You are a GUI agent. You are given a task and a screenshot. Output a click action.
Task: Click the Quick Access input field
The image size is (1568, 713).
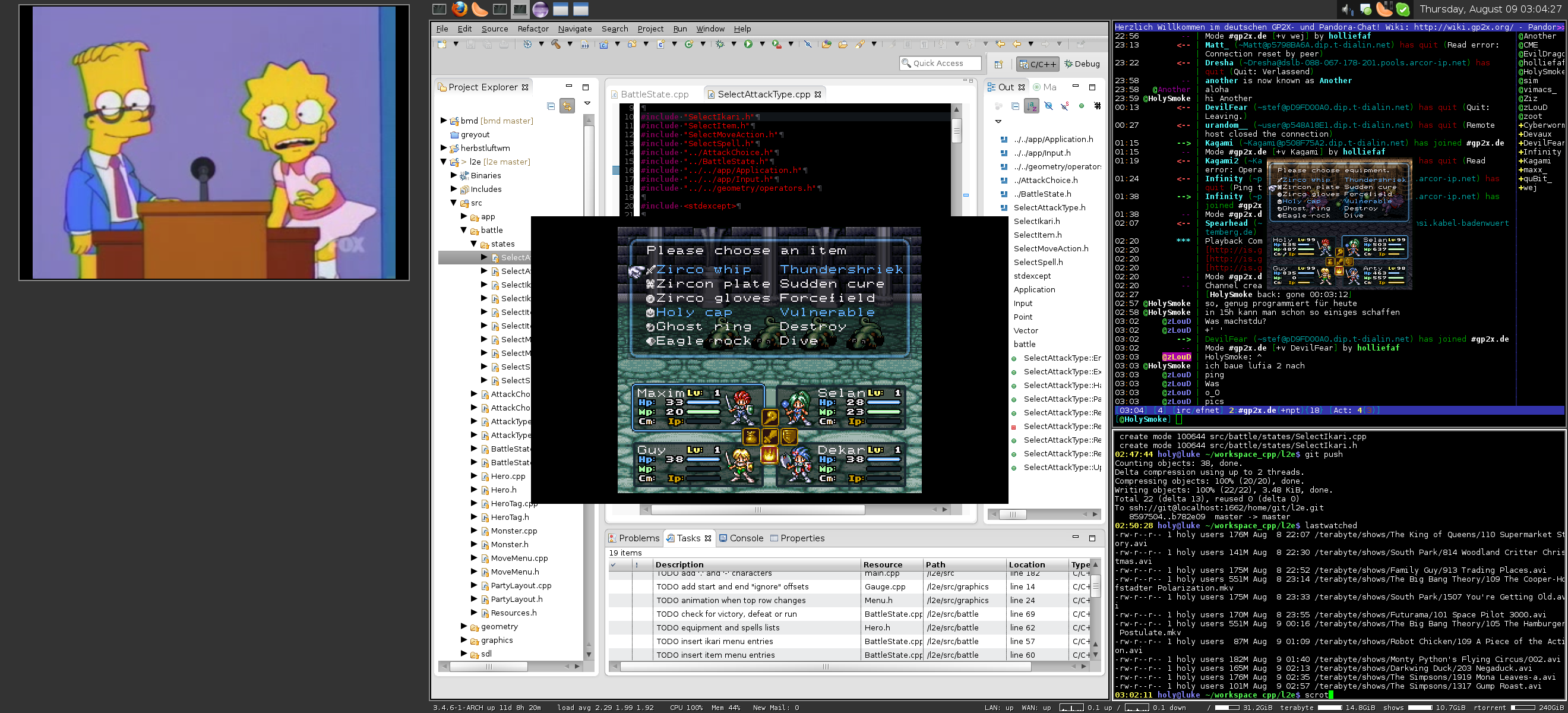[940, 64]
